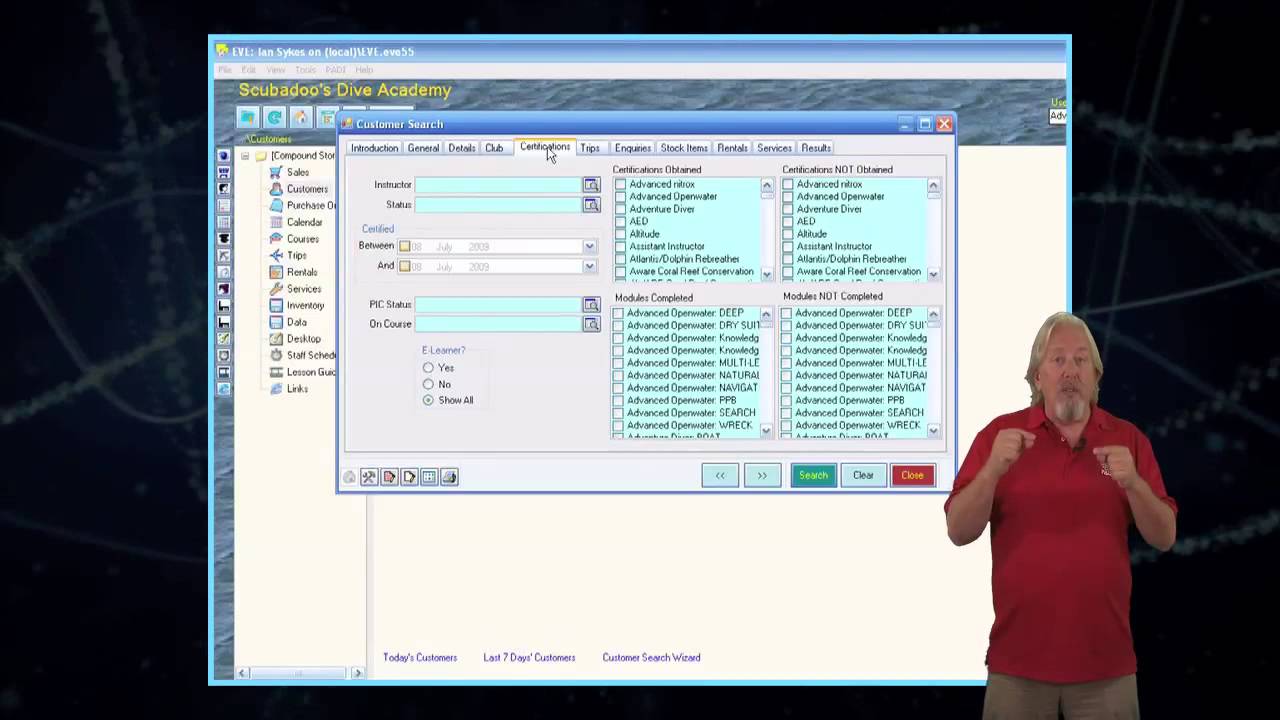Screen dimensions: 1280x720
Task: Click the cart icon in left sidebar strip
Action: (224, 172)
